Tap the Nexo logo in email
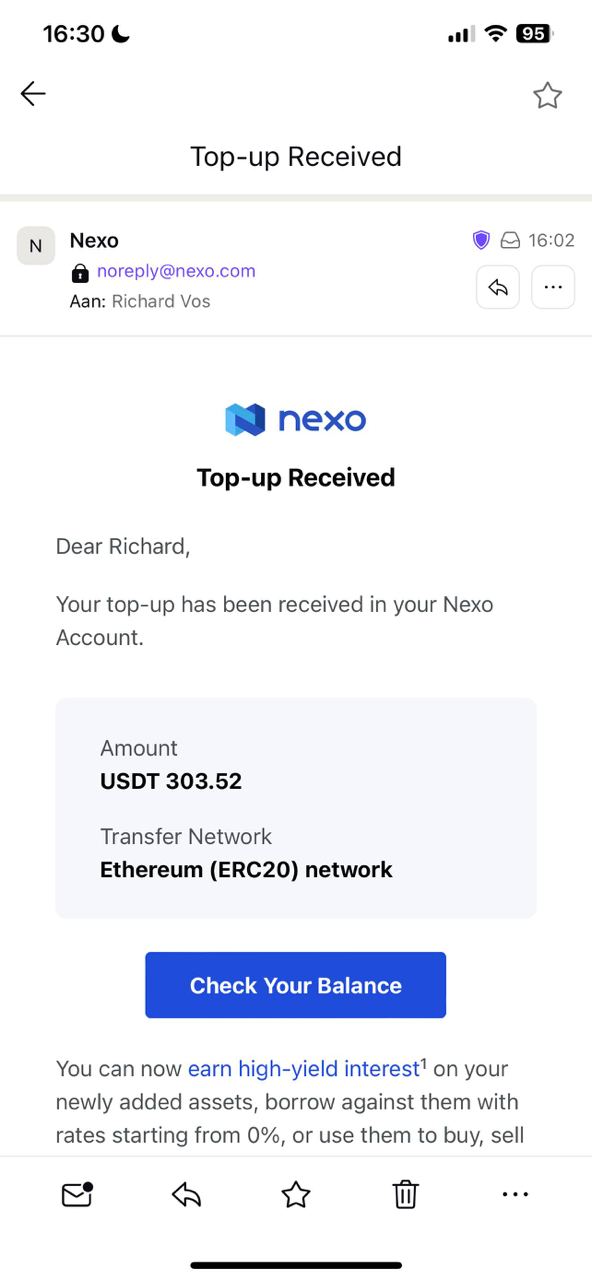This screenshot has width=592, height=1280. [x=296, y=420]
